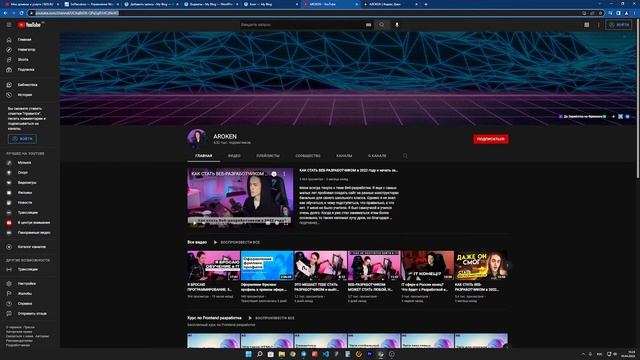Reload the page with the browser refresh button

[22, 13]
